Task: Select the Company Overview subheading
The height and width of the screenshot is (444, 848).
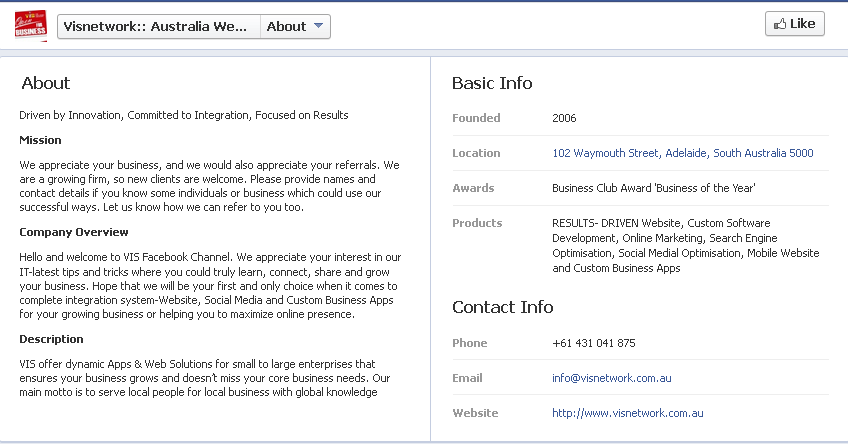Action: point(74,232)
